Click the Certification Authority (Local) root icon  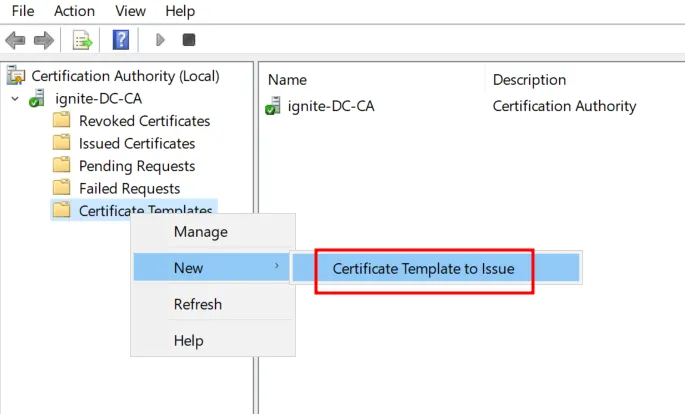pyautogui.click(x=16, y=76)
